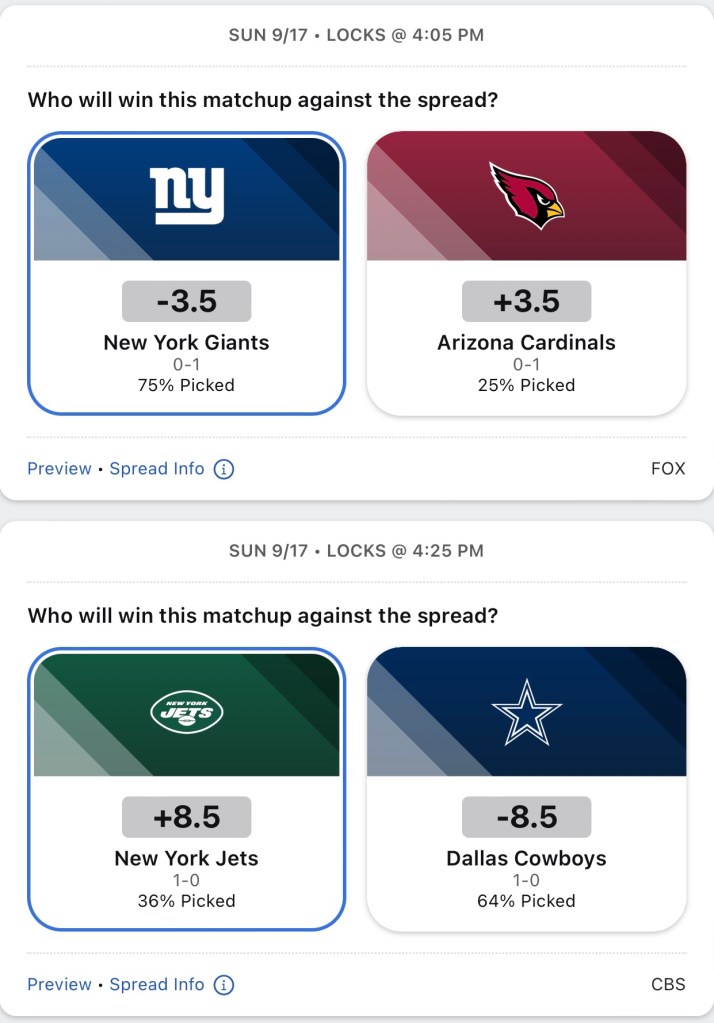Click the Arizona Cardinals 25% Picked text
714x1023 pixels.
(x=526, y=385)
